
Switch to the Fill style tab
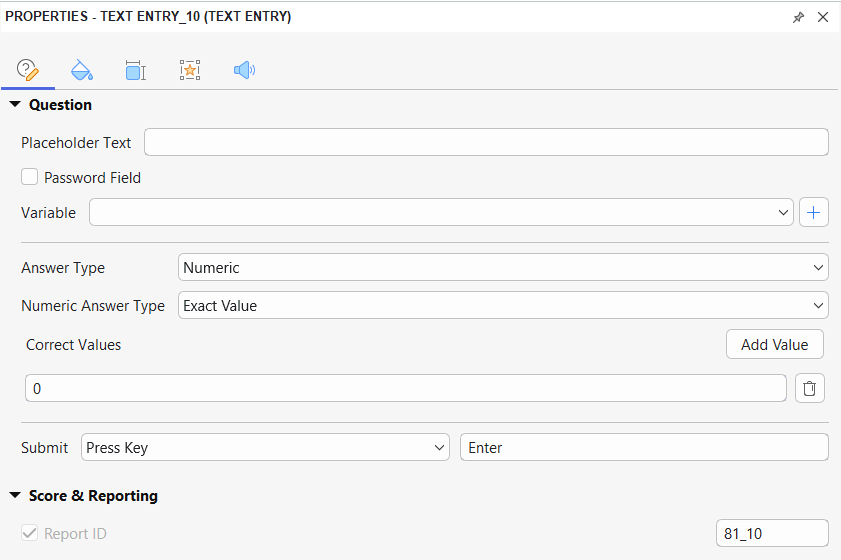pyautogui.click(x=82, y=70)
